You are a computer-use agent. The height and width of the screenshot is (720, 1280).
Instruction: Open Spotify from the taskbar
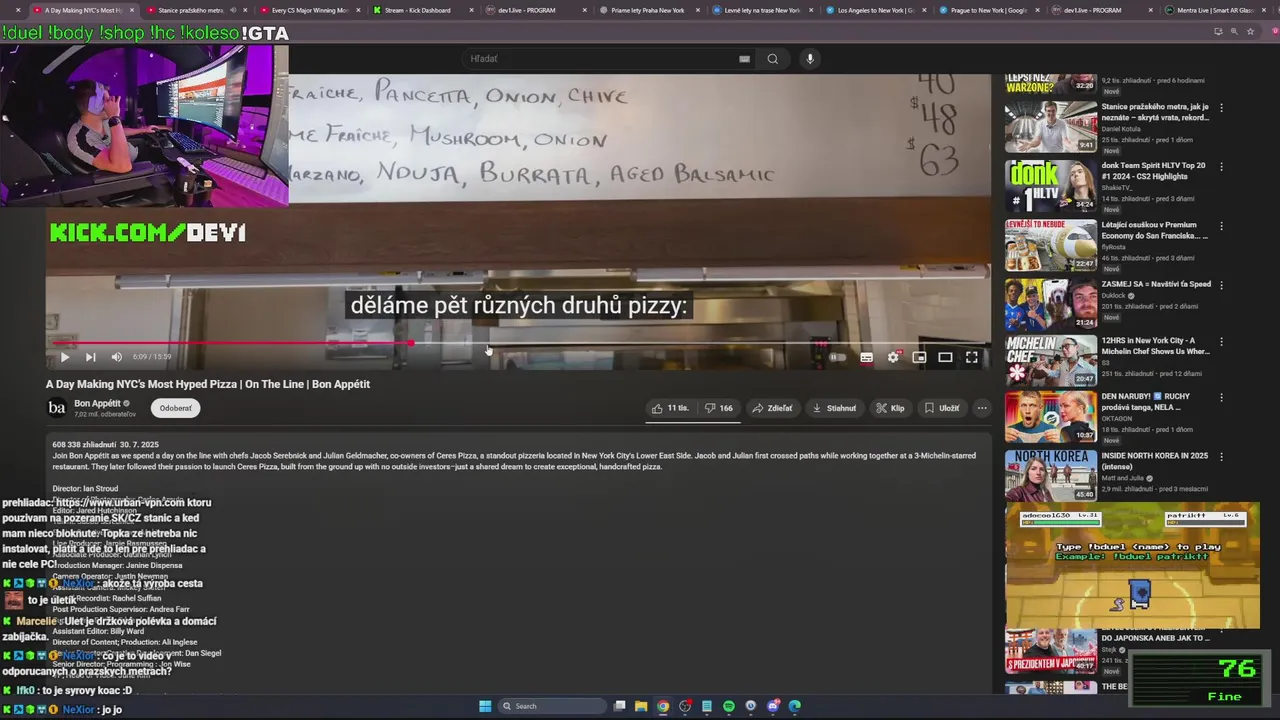point(729,706)
